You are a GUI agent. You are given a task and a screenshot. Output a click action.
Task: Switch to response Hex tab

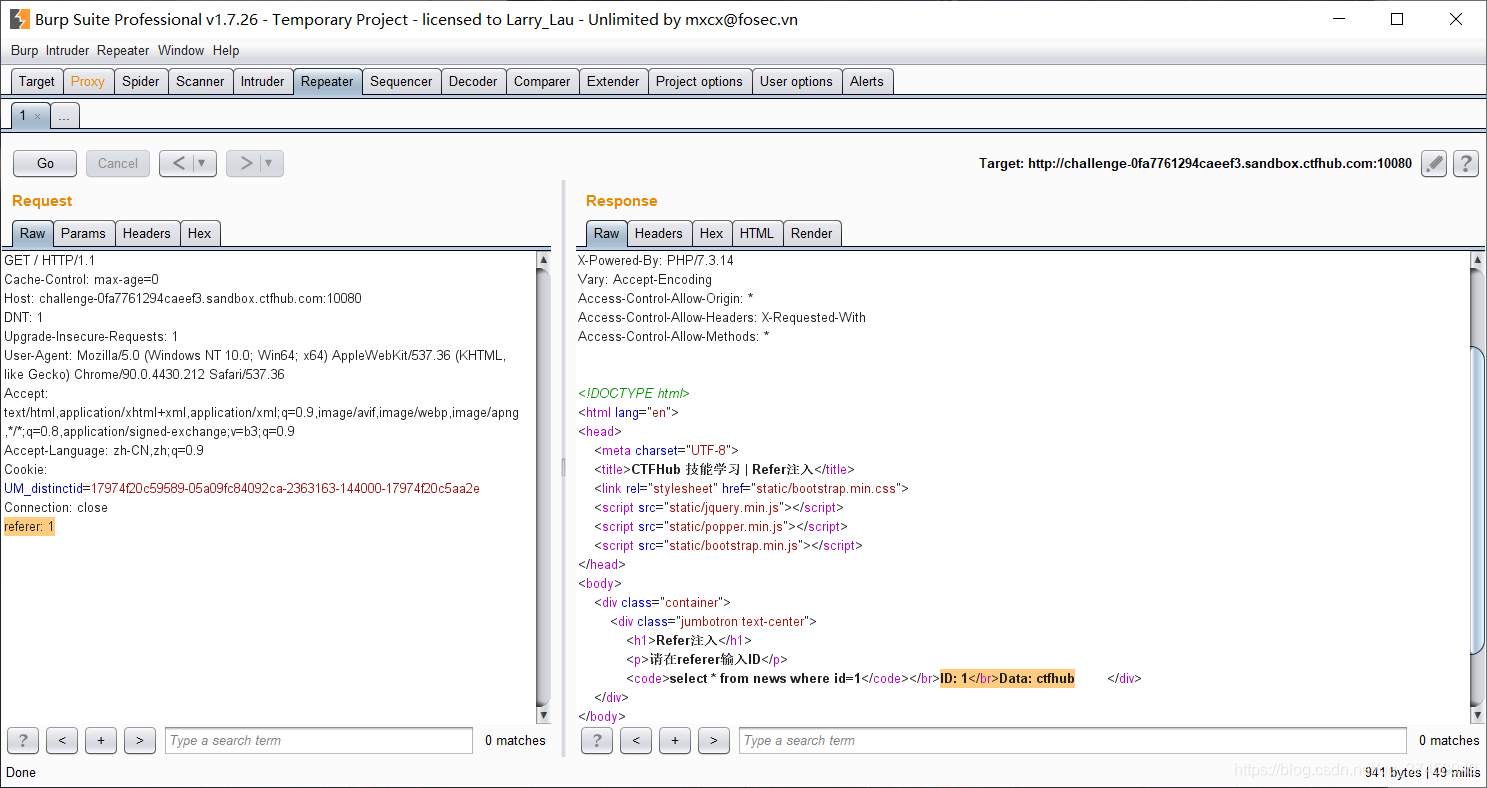[x=712, y=233]
